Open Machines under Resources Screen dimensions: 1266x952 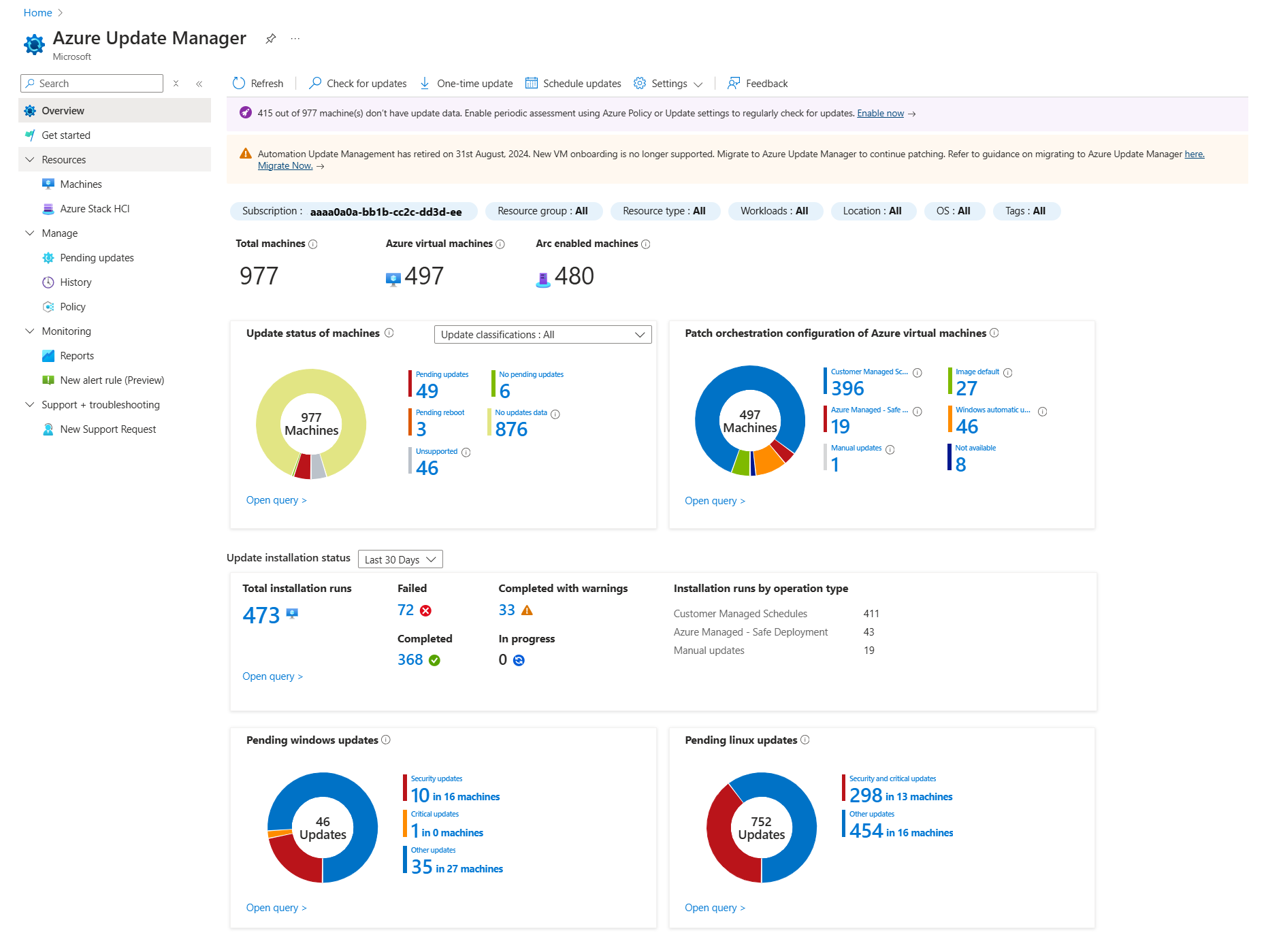click(80, 184)
